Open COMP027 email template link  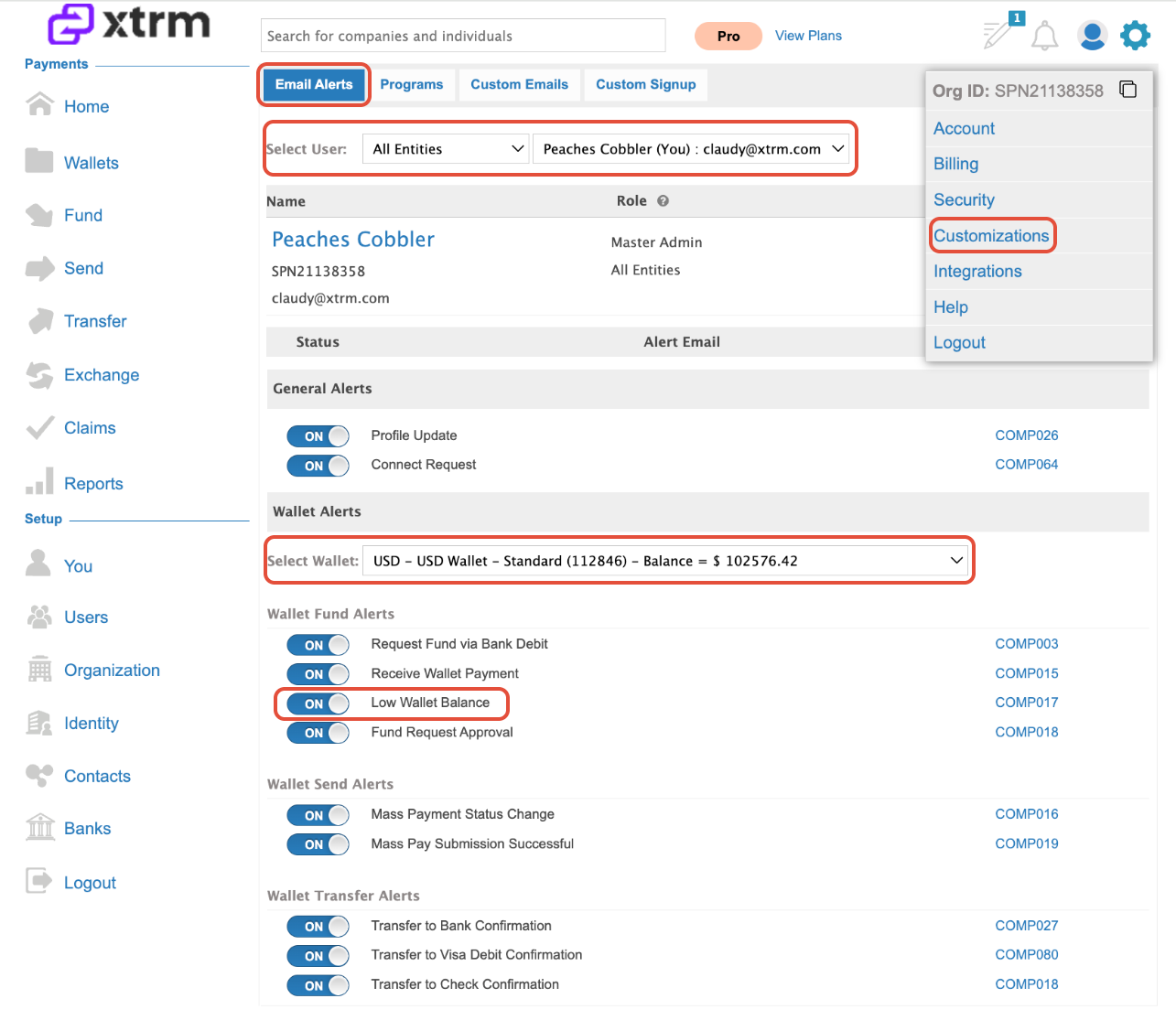tap(1027, 926)
